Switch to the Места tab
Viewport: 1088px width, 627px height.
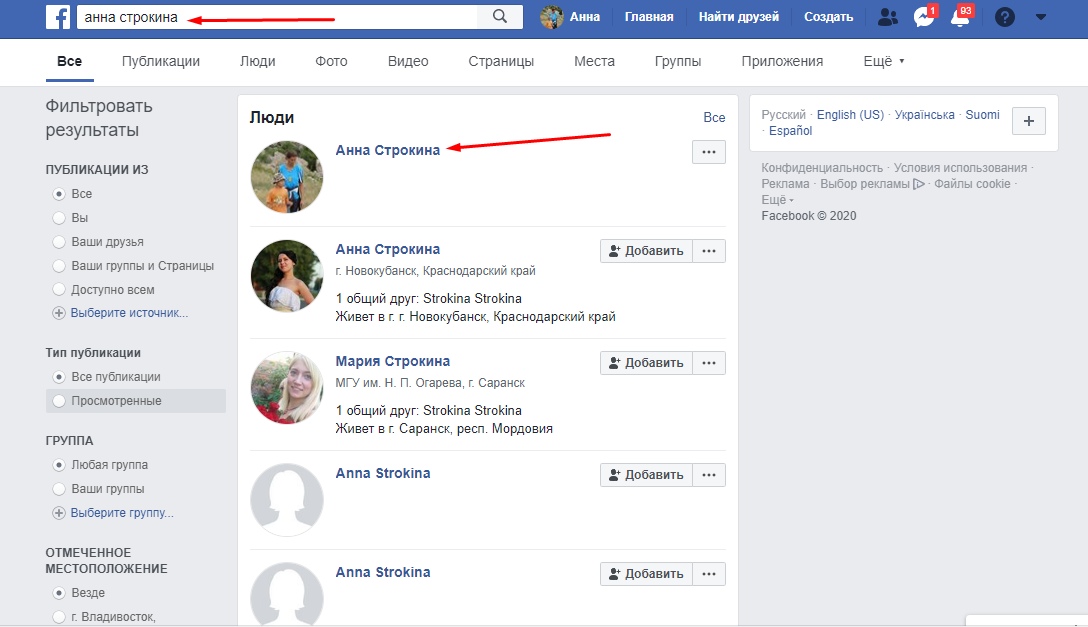[594, 61]
